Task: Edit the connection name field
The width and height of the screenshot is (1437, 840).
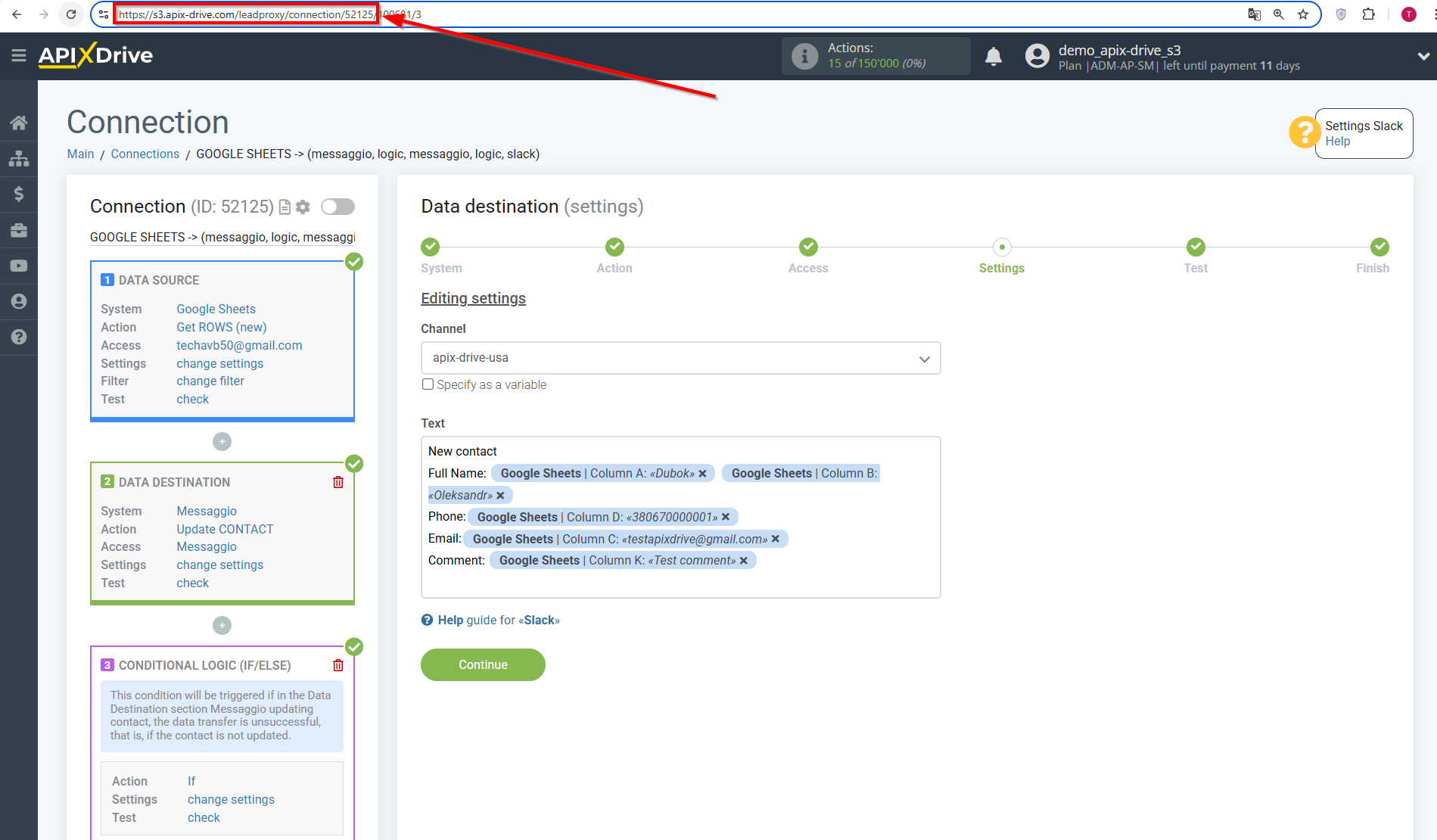Action: [x=222, y=237]
